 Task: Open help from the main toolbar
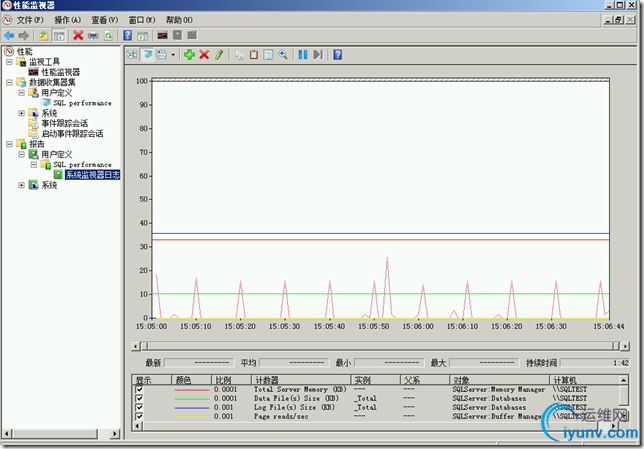(x=128, y=36)
